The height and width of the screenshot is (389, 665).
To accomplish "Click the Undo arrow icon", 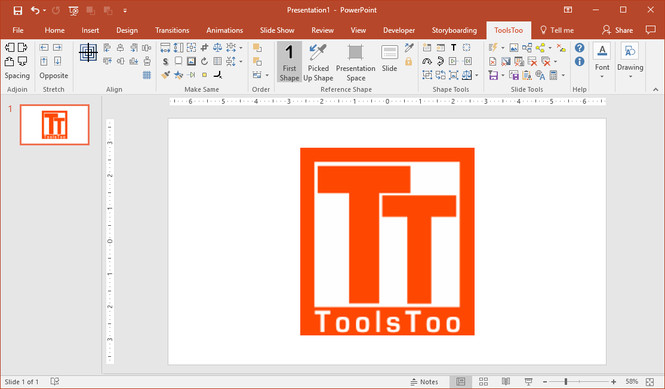I will tap(35, 10).
